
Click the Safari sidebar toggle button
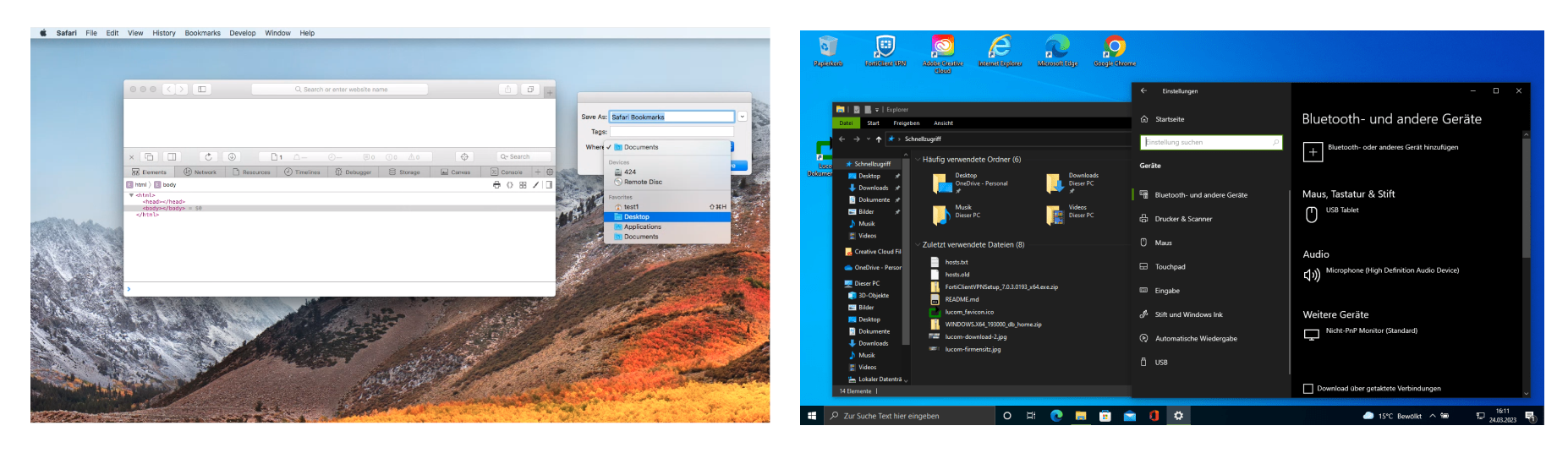coord(202,89)
